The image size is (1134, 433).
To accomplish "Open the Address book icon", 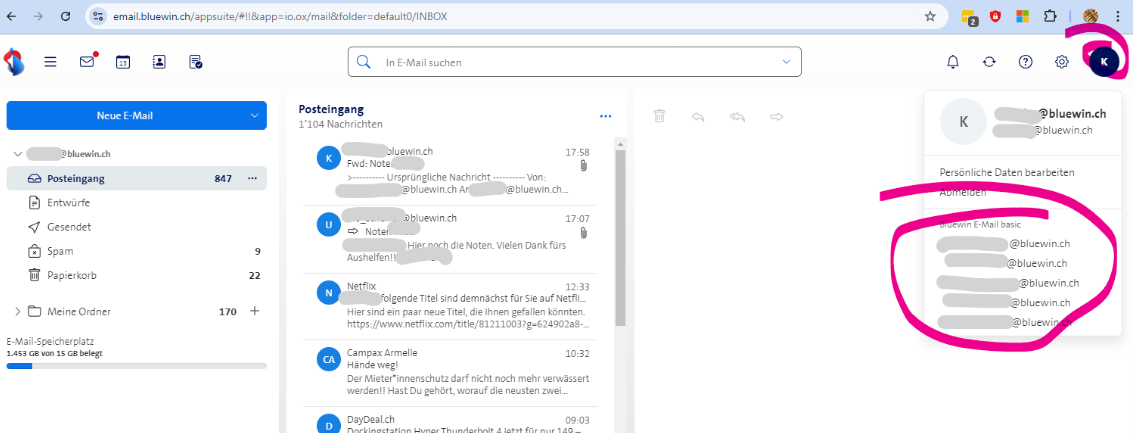I will coord(159,62).
